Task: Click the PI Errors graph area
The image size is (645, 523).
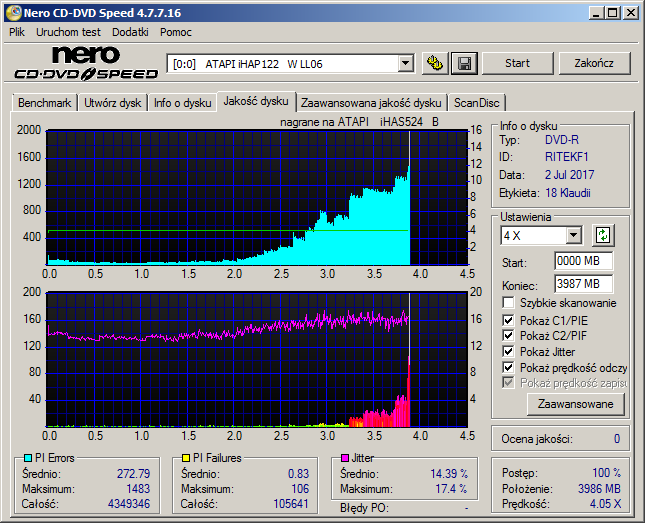Action: tap(258, 198)
